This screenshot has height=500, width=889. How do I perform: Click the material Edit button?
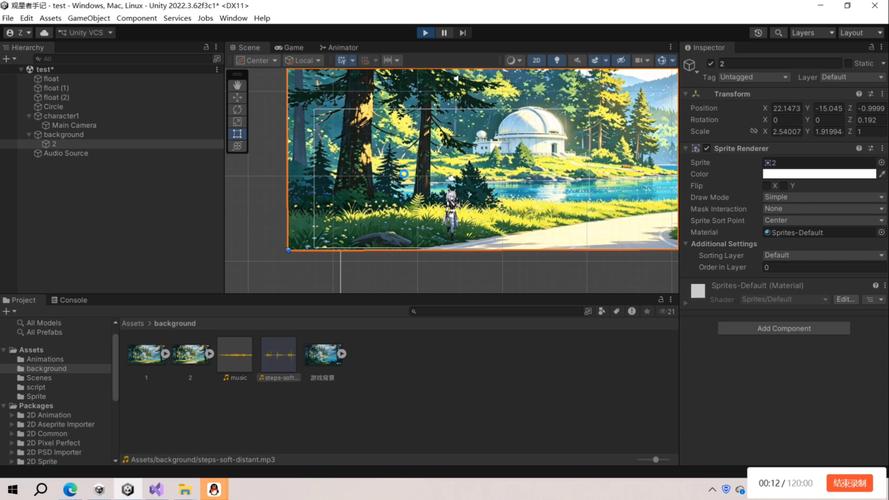pyautogui.click(x=845, y=299)
